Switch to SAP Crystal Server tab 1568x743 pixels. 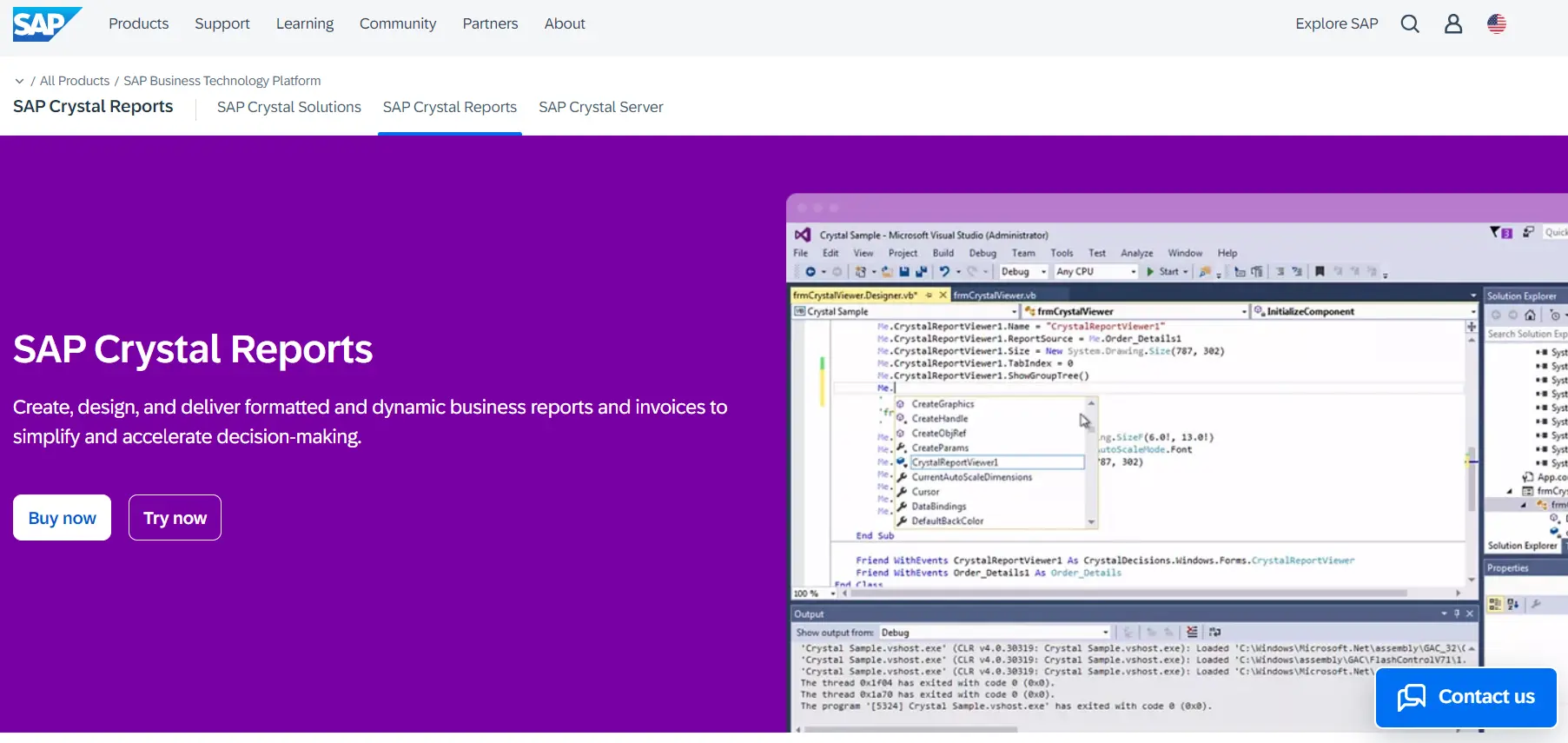(601, 107)
